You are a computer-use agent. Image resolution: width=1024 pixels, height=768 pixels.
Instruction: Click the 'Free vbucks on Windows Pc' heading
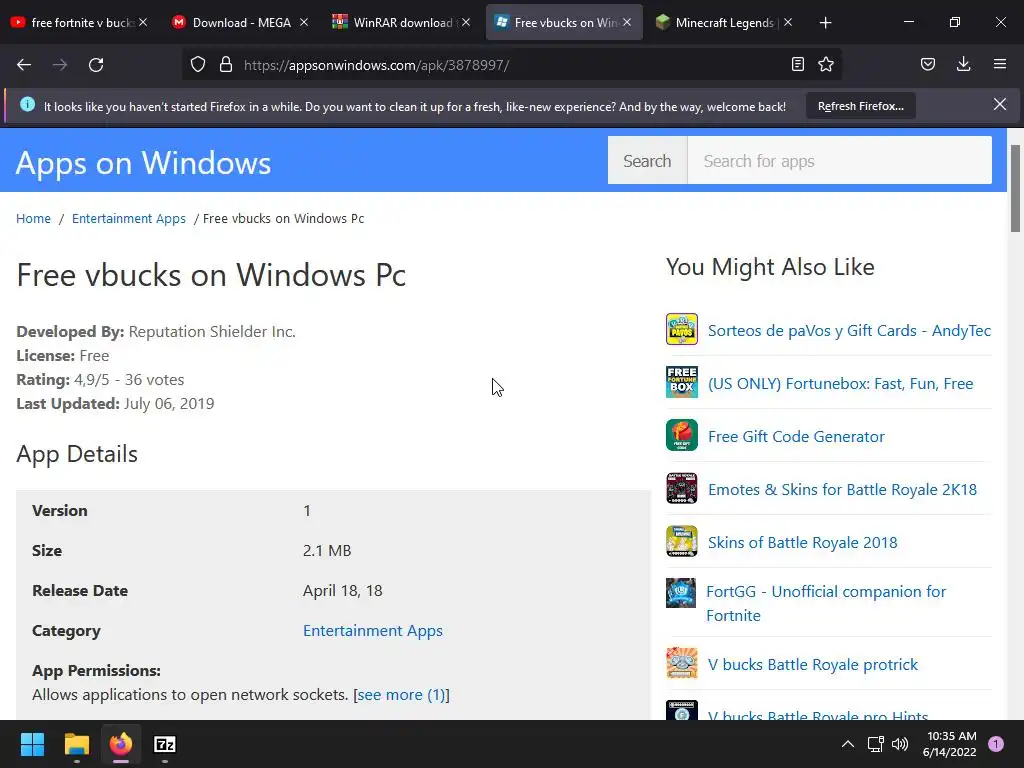(211, 275)
